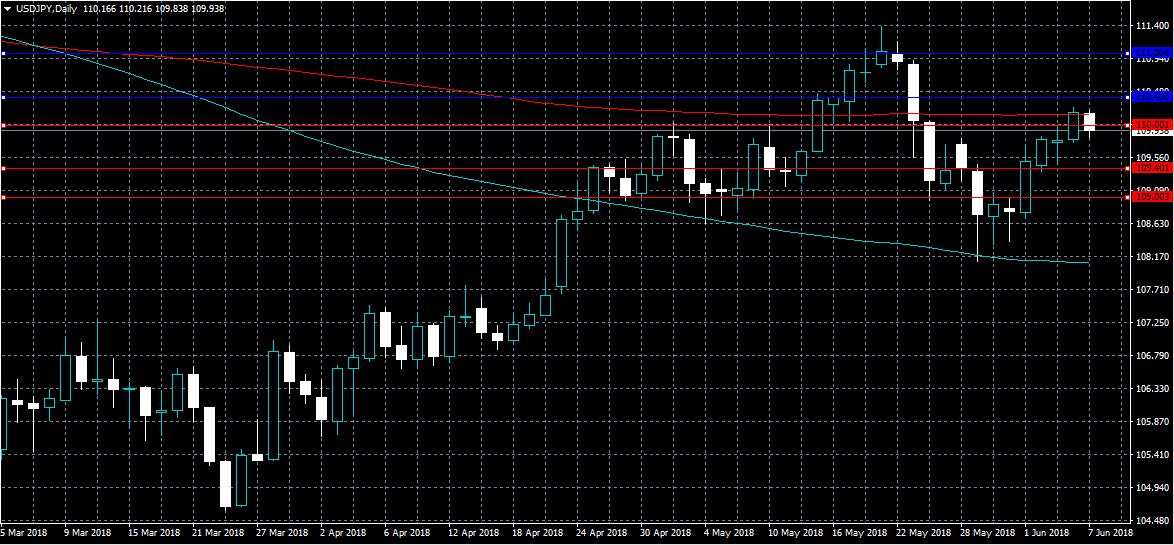Image resolution: width=1174 pixels, height=545 pixels.
Task: Click the 107.250 price axis label
Action: coord(1152,322)
